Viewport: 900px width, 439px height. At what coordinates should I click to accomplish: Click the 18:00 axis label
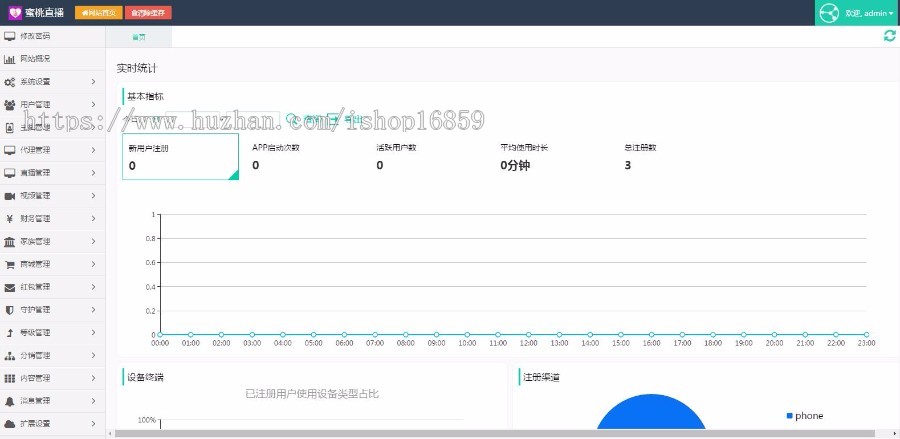tap(713, 343)
